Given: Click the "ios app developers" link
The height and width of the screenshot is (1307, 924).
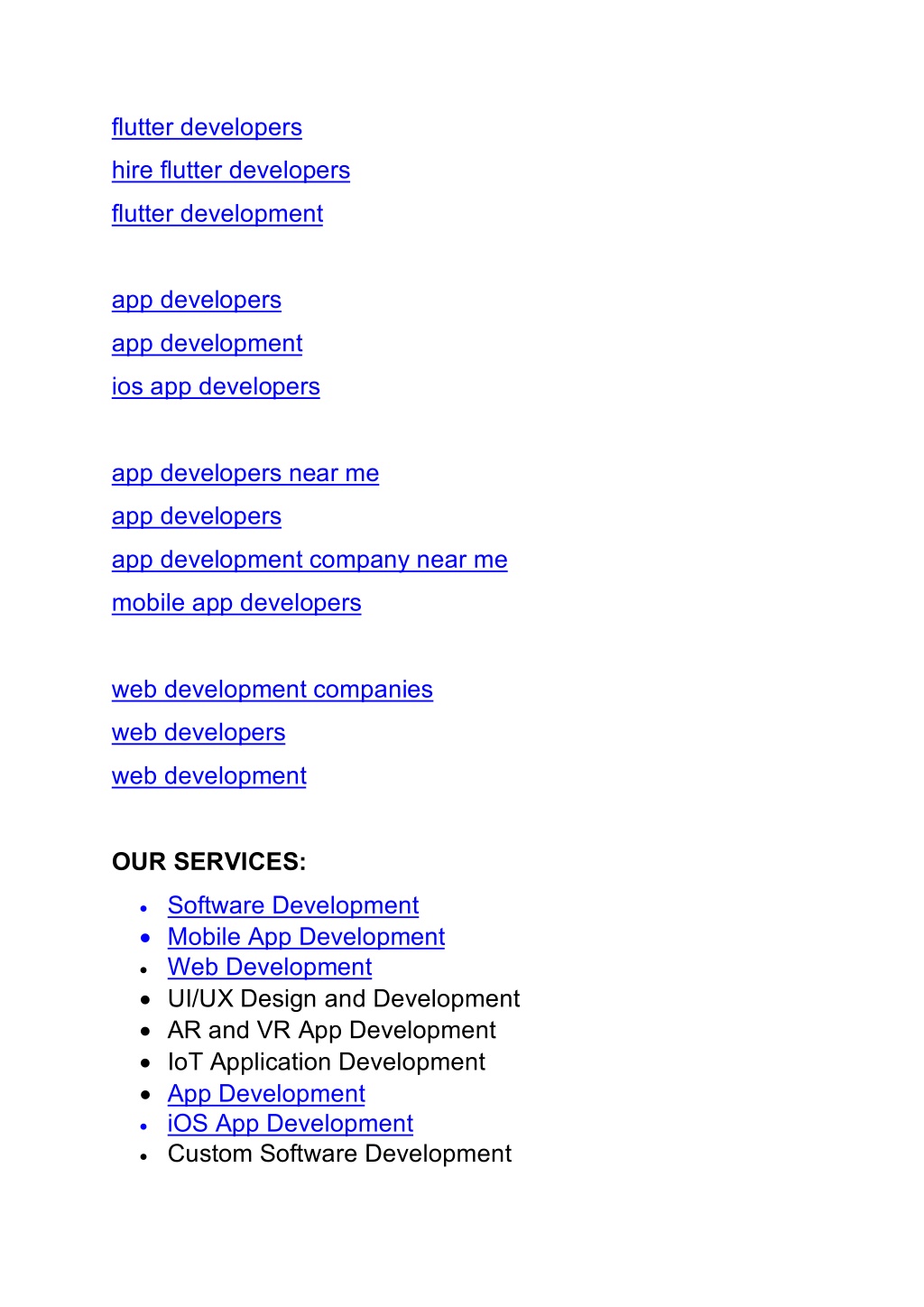Looking at the screenshot, I should tap(216, 387).
